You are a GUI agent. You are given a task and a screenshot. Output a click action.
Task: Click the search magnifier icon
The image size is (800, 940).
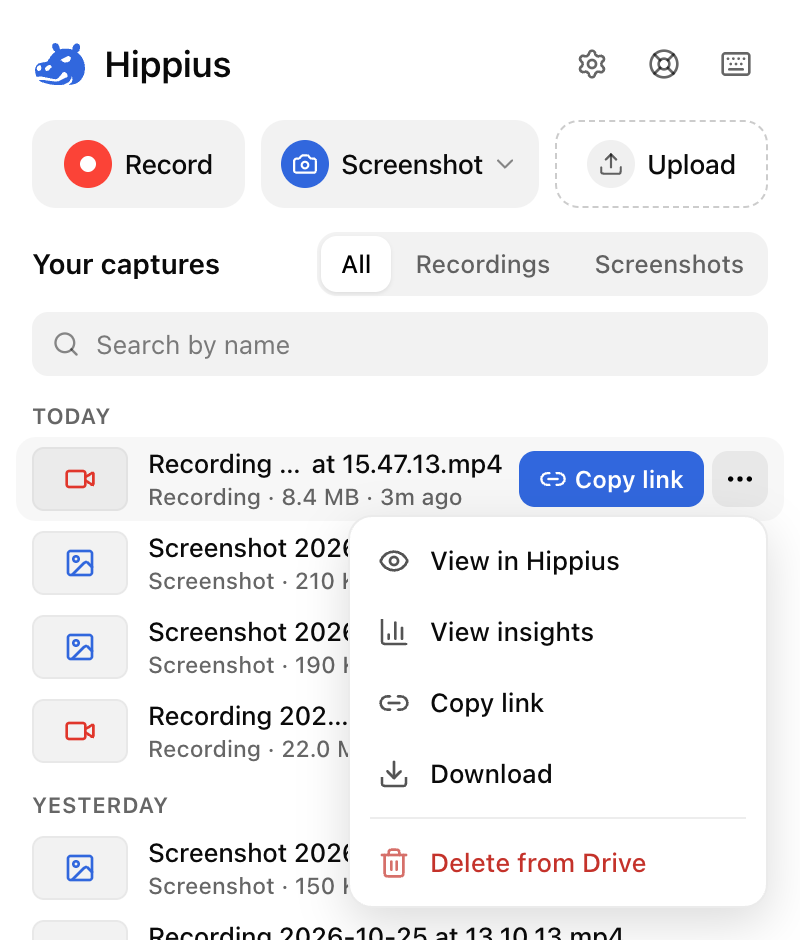tap(66, 344)
